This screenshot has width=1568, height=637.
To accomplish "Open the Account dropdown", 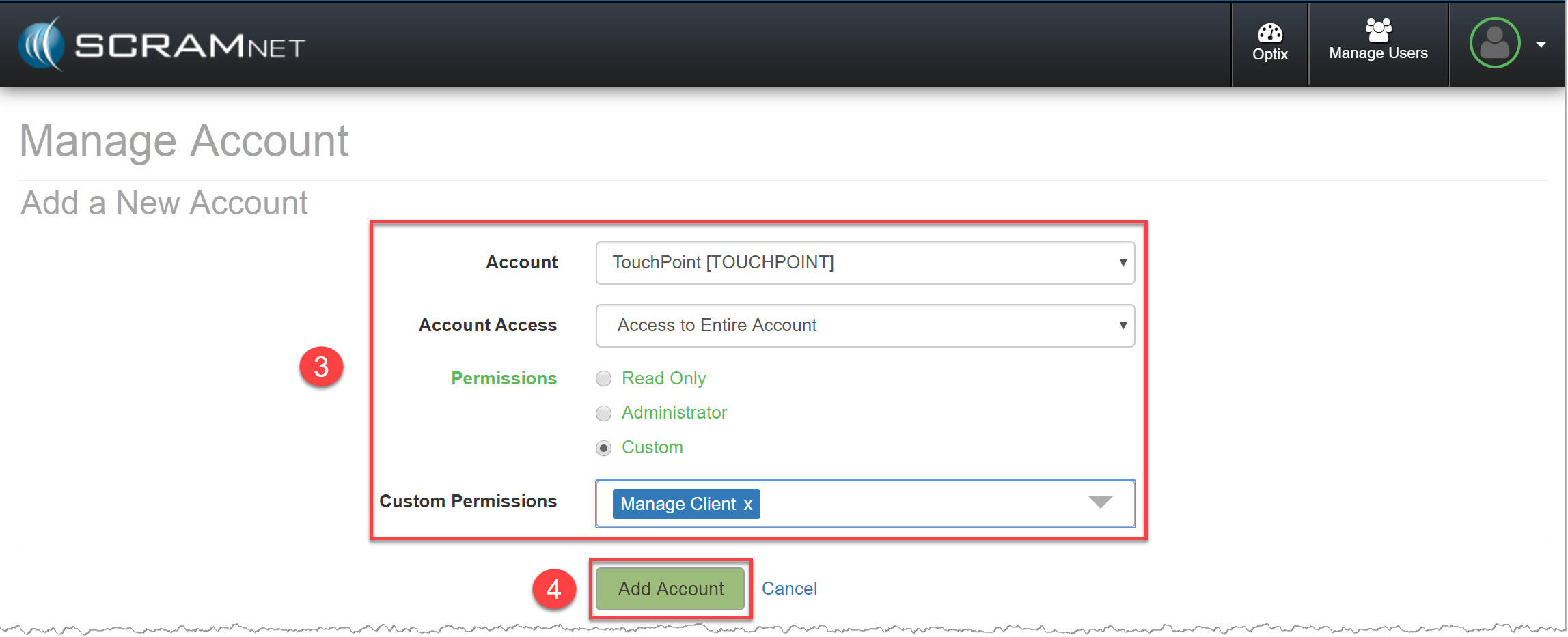I will [864, 263].
